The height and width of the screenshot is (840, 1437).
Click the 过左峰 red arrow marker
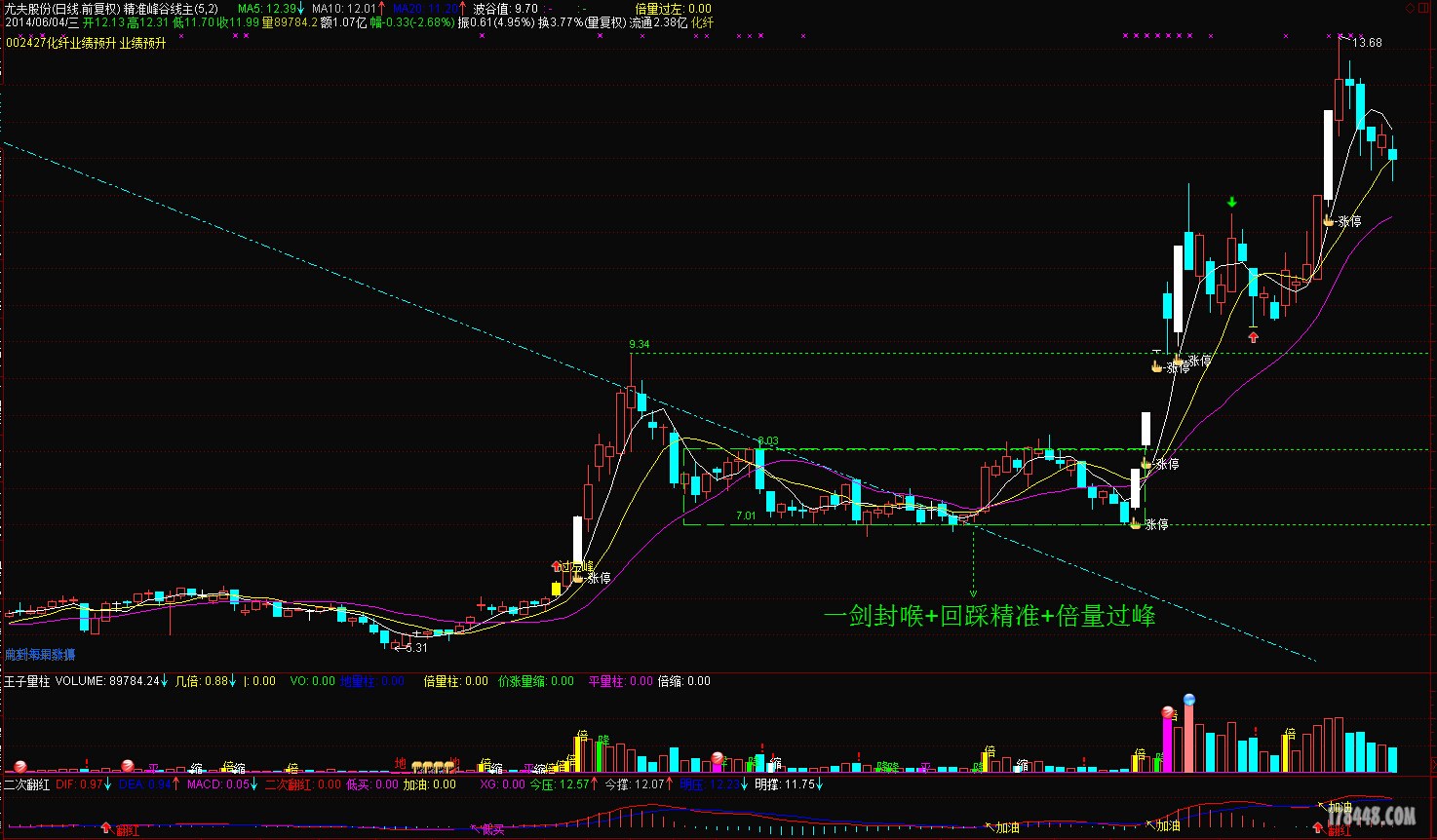[557, 565]
